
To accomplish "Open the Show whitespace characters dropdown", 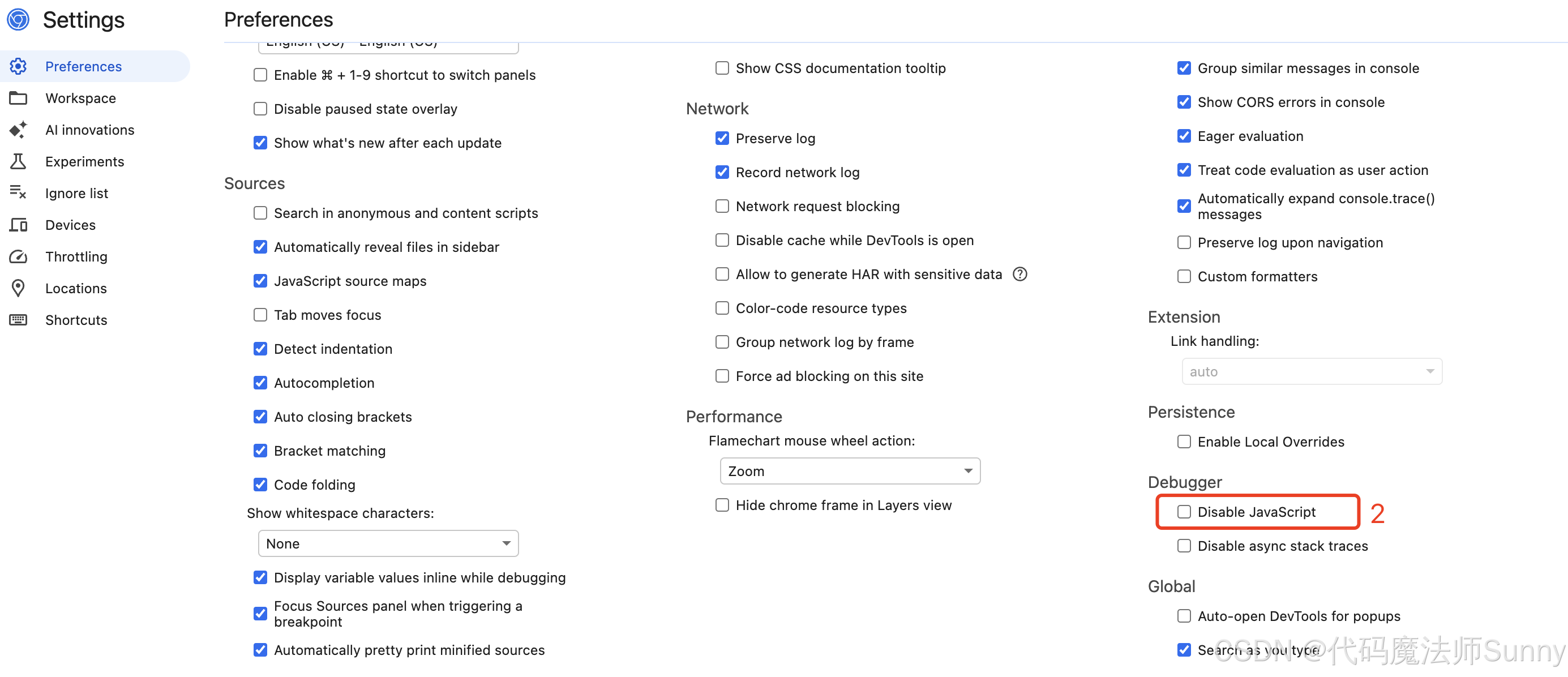I will tap(388, 543).
